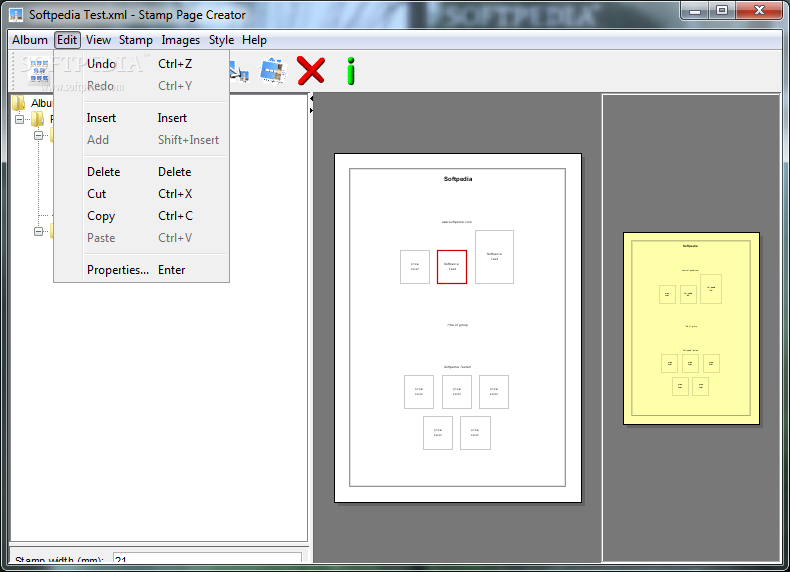
Task: Click the right-pointing splitter expand arrow
Action: click(311, 110)
